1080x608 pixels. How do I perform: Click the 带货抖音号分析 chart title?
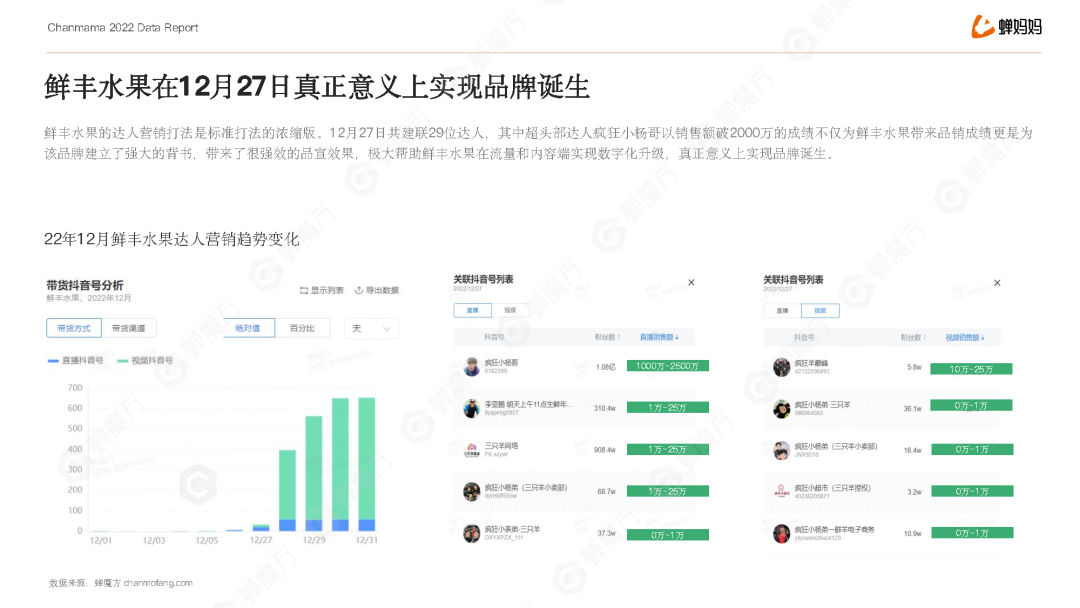[x=85, y=285]
